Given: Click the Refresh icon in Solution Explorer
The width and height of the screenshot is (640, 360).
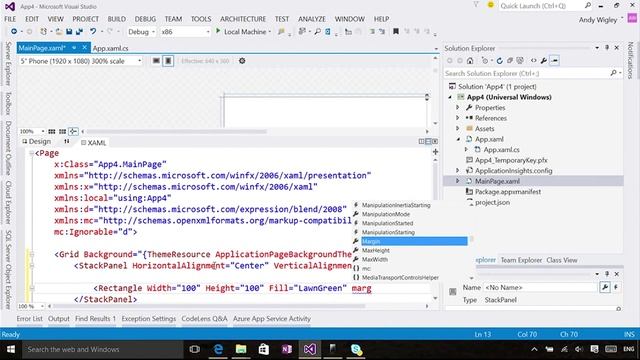Looking at the screenshot, I should (500, 61).
